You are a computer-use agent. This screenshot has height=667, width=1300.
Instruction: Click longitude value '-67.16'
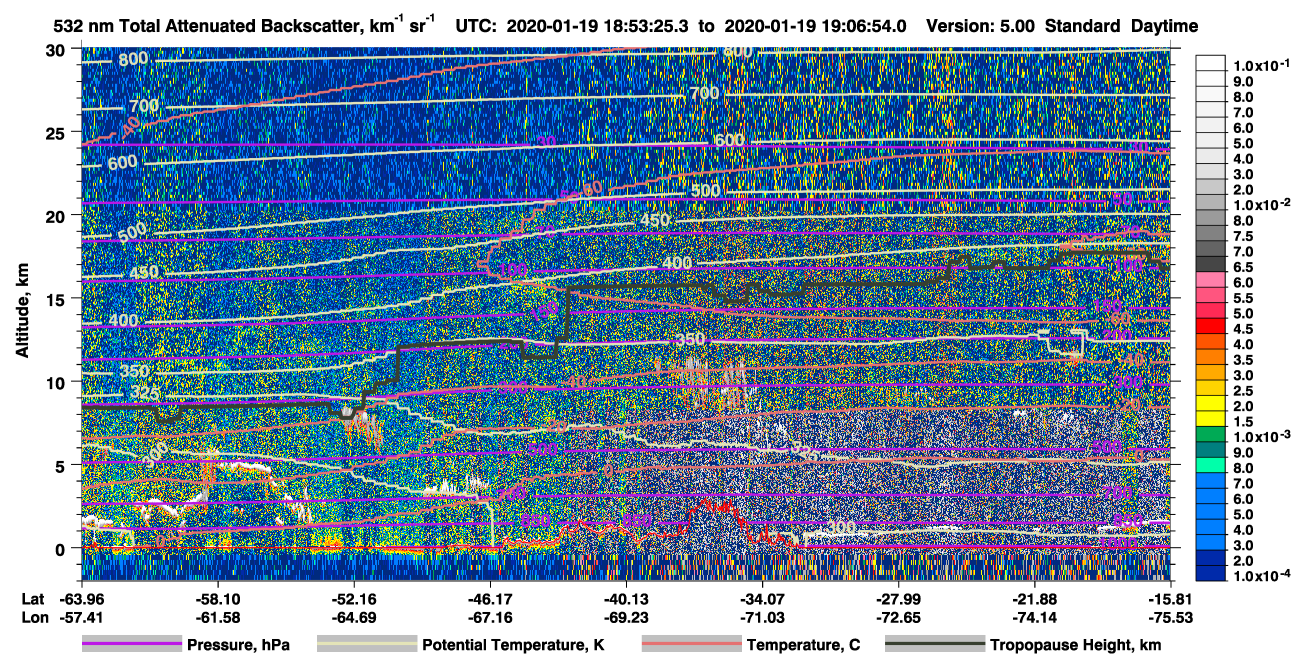[x=490, y=617]
